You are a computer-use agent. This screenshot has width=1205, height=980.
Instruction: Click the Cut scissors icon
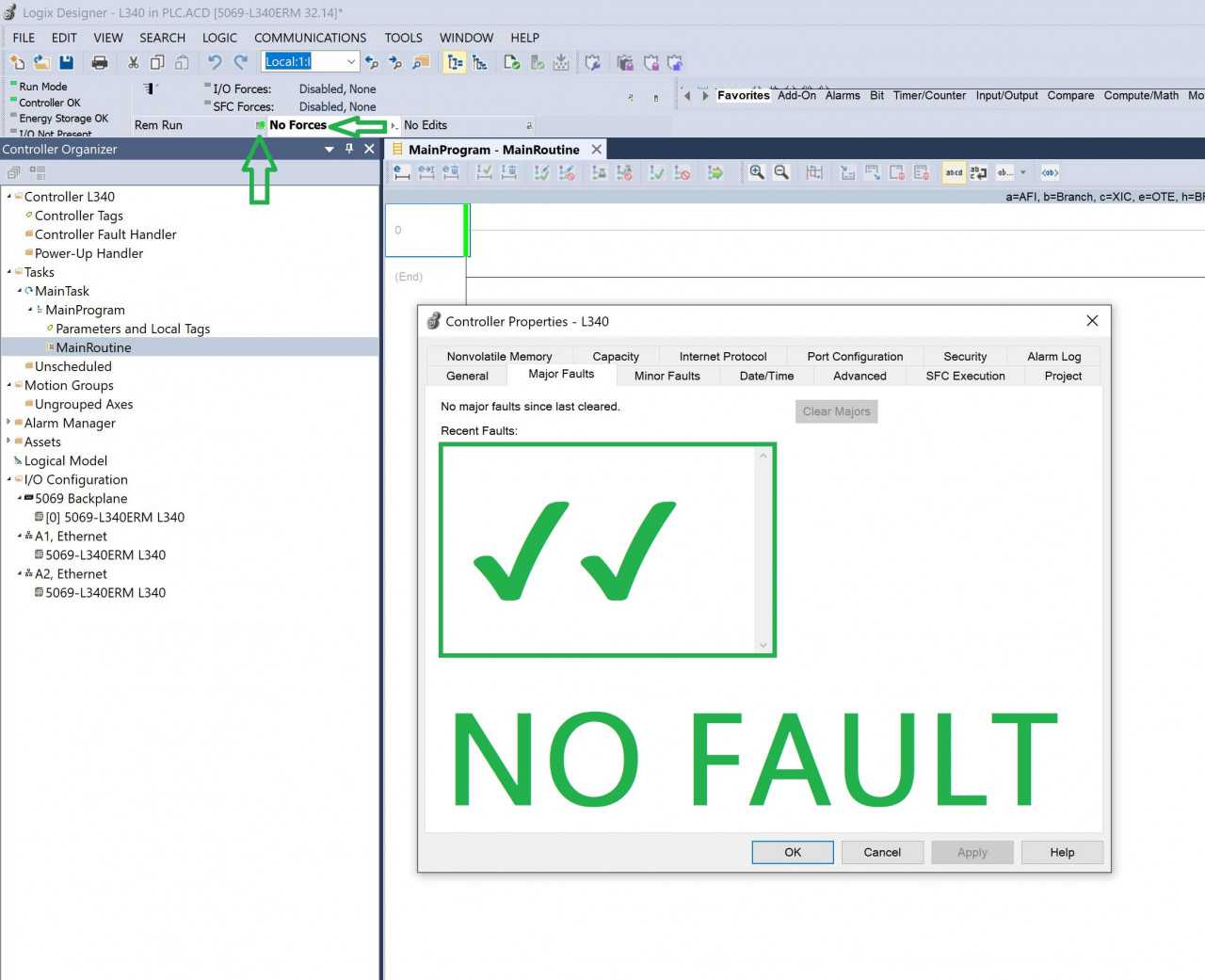point(133,62)
